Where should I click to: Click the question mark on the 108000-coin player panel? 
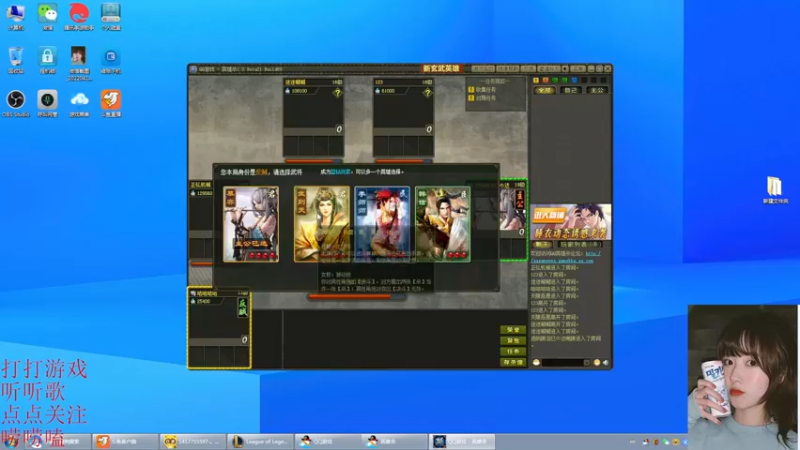337,92
